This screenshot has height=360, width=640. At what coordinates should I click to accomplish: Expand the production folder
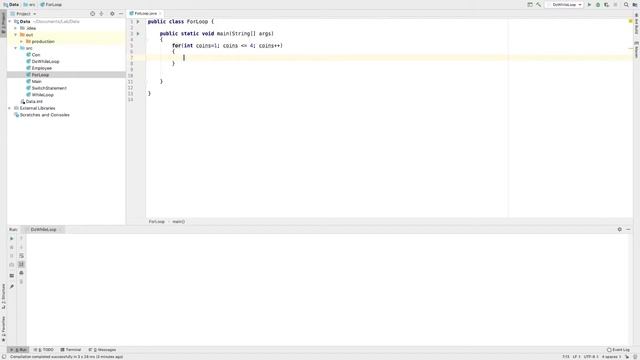click(22, 42)
